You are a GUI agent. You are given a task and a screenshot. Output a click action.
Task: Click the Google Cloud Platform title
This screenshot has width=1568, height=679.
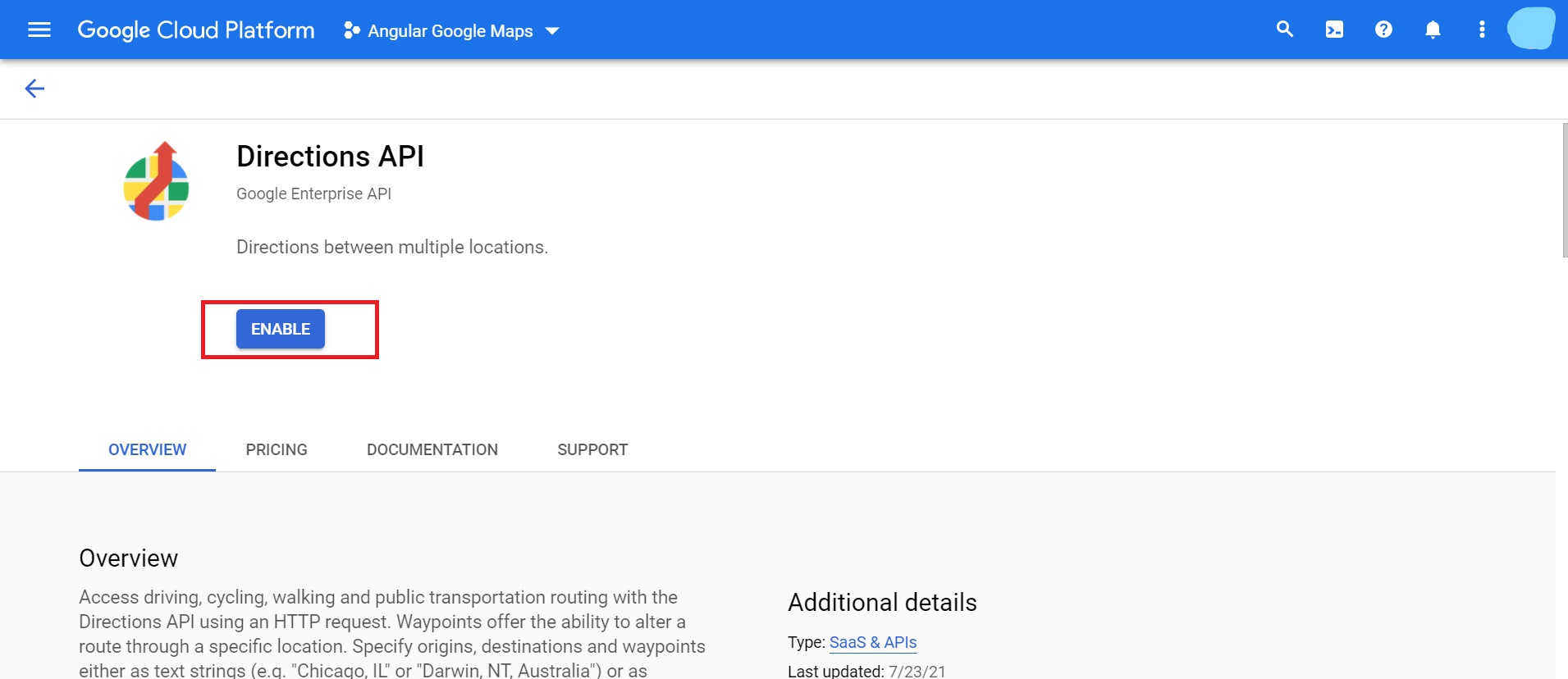pyautogui.click(x=196, y=30)
